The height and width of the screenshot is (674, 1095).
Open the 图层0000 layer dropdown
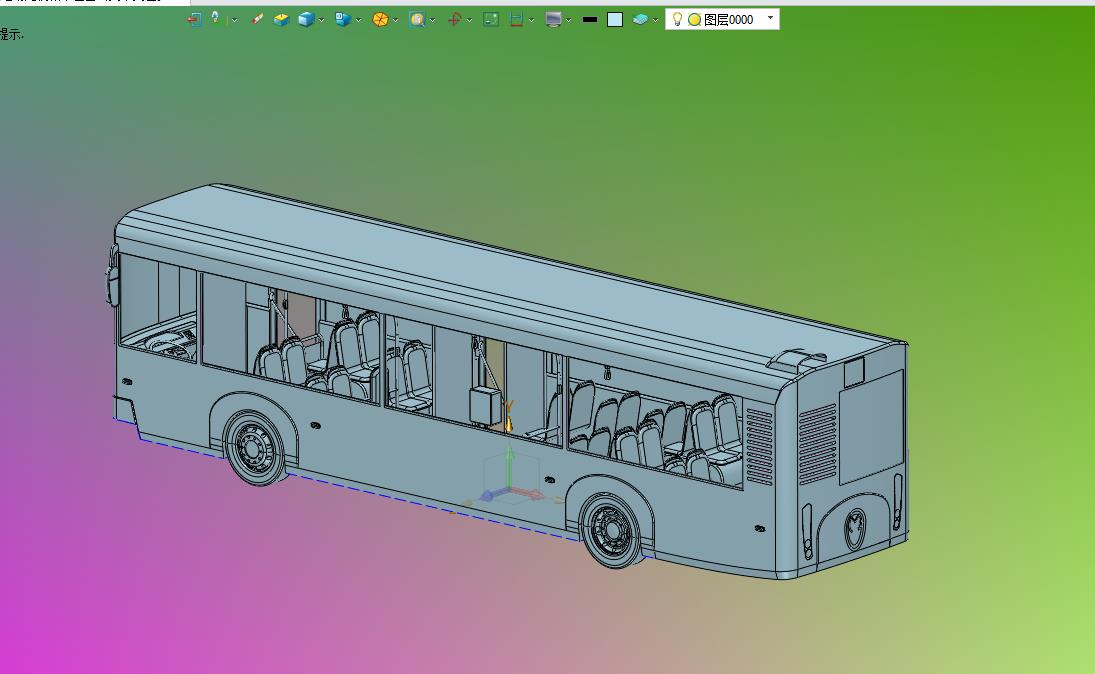click(x=770, y=18)
